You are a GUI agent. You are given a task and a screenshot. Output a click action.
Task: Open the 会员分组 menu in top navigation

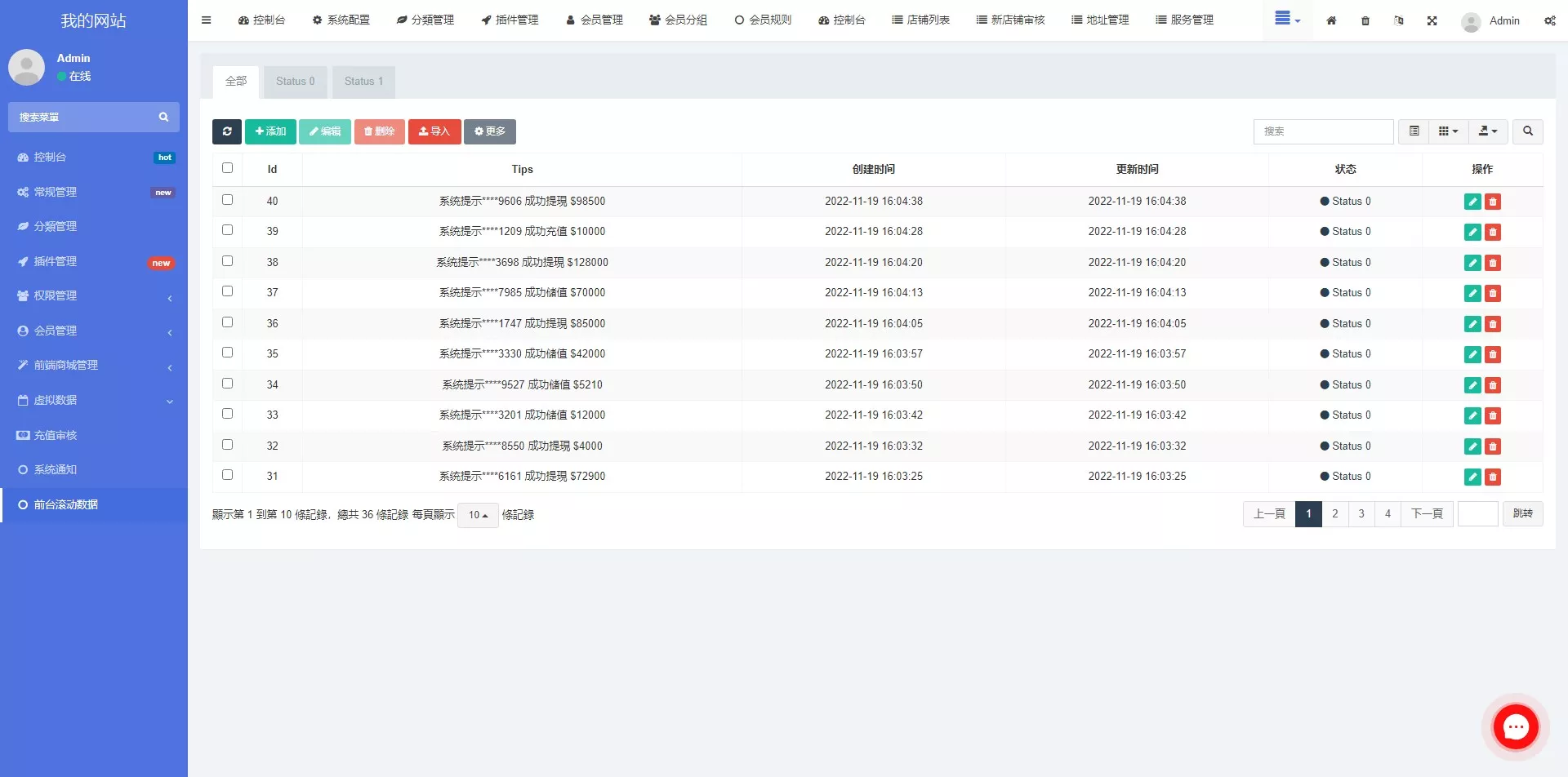click(679, 20)
